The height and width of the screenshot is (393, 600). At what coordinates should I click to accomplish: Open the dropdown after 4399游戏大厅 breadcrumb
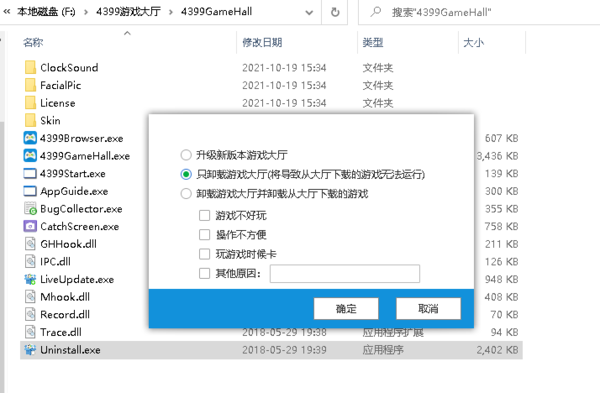coord(171,12)
